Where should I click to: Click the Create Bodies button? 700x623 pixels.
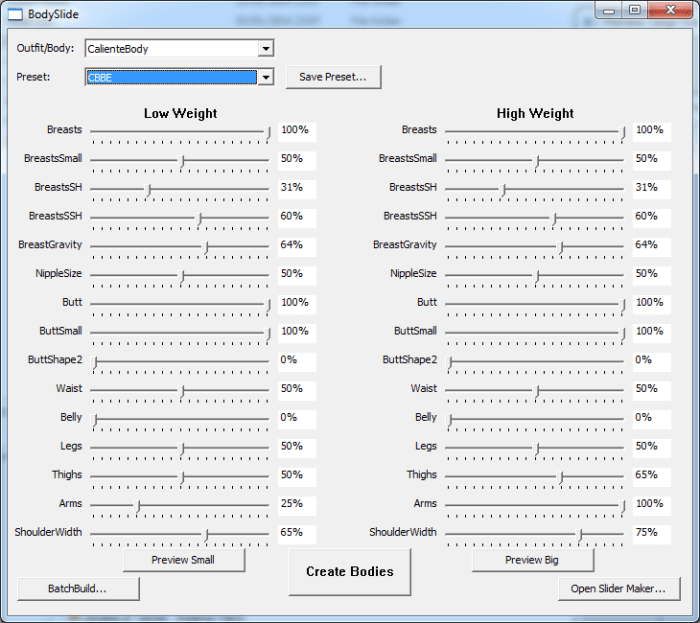(x=350, y=572)
